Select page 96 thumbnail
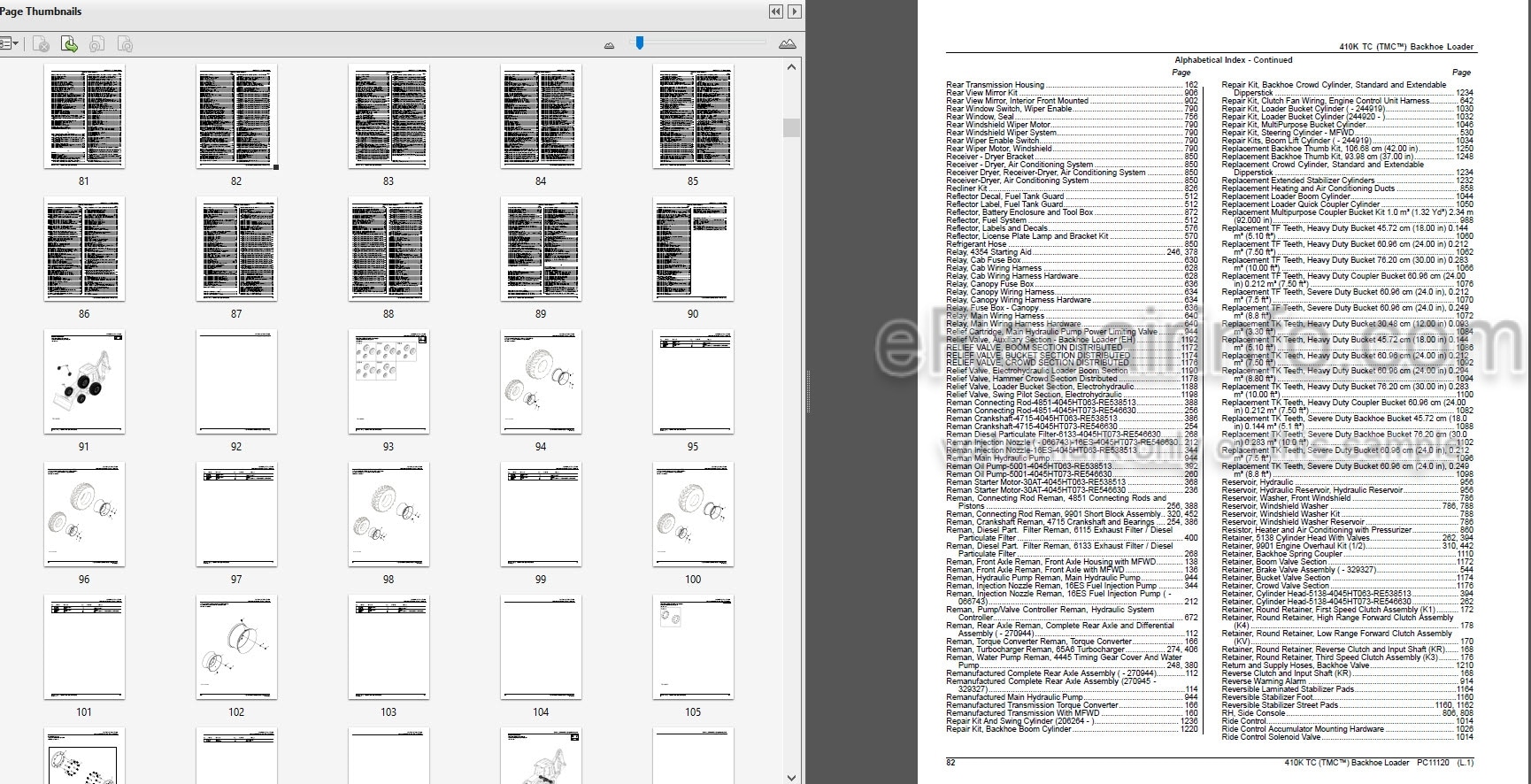This screenshot has width=1531, height=784. (84, 515)
